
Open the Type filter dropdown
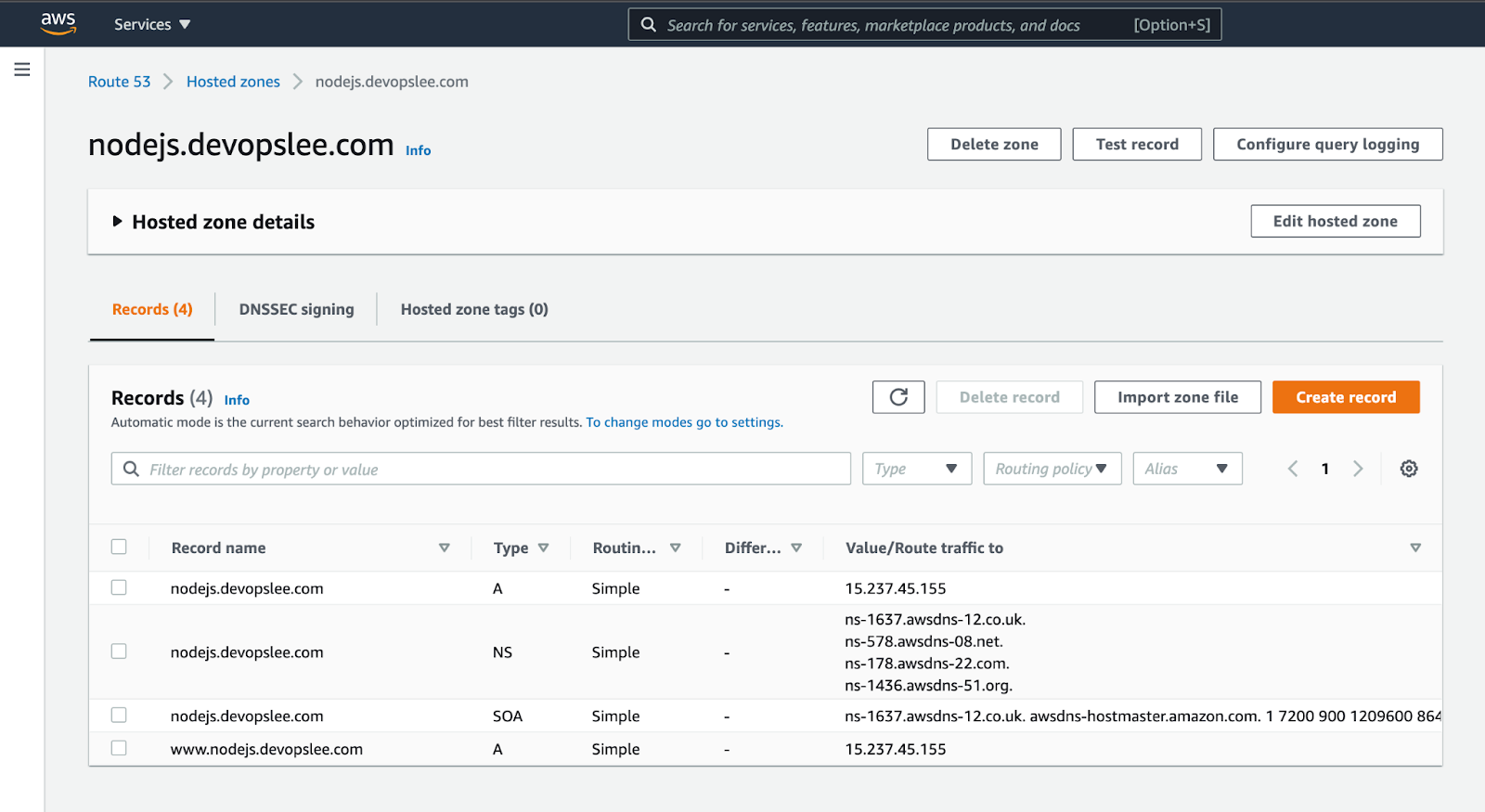(x=917, y=469)
